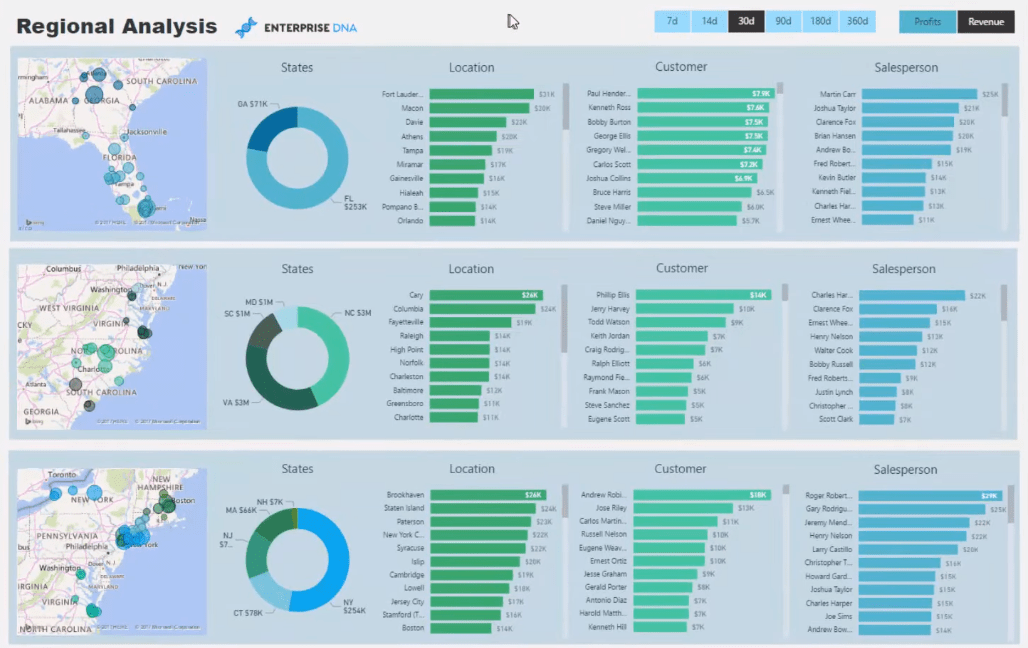Viewport: 1028px width, 648px height.
Task: Select the 7d time range button
Action: click(x=672, y=22)
